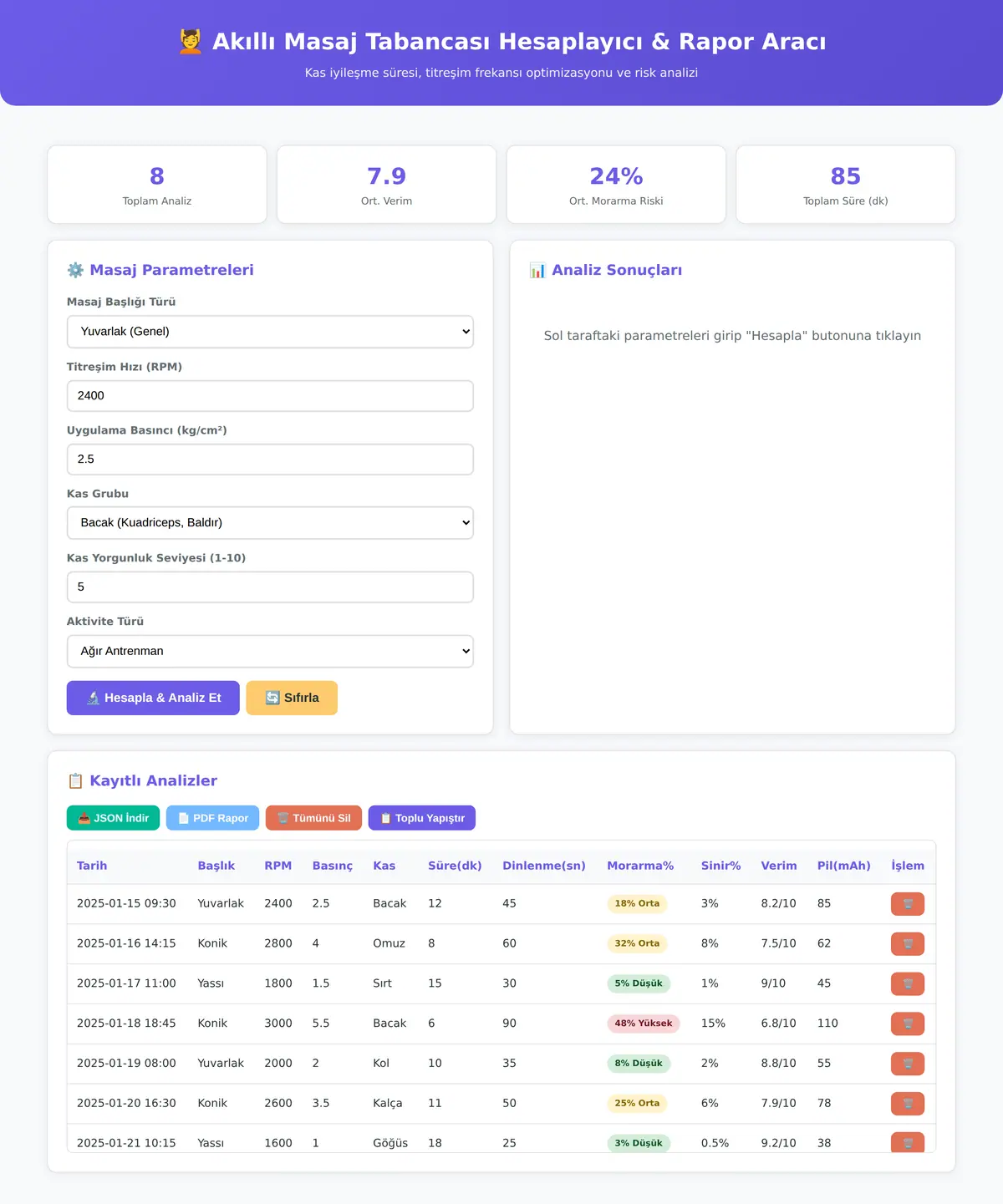Screen dimensions: 1003x1204
Task: Select the Verim column header
Action: (779, 866)
